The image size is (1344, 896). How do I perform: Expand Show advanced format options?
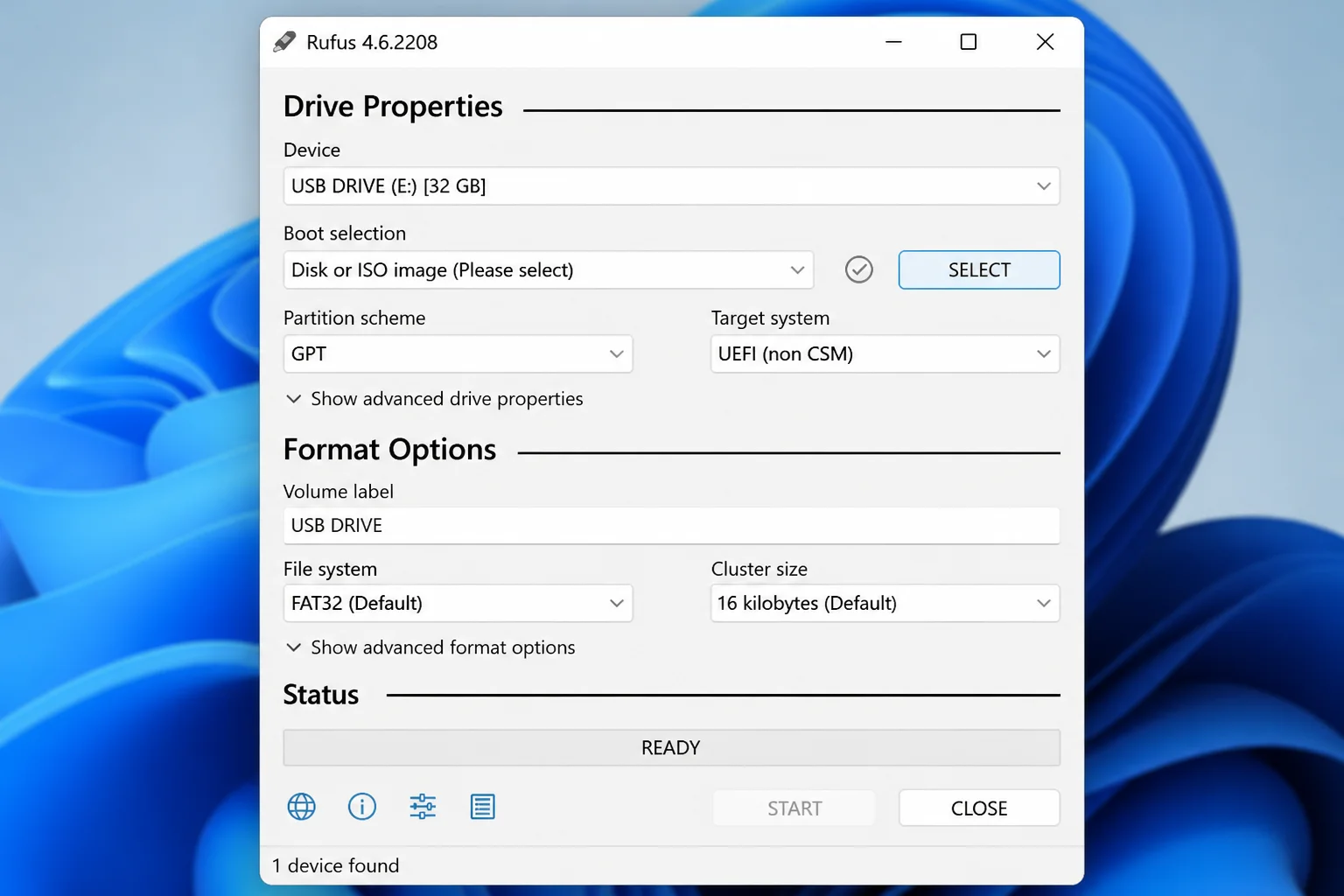point(430,647)
